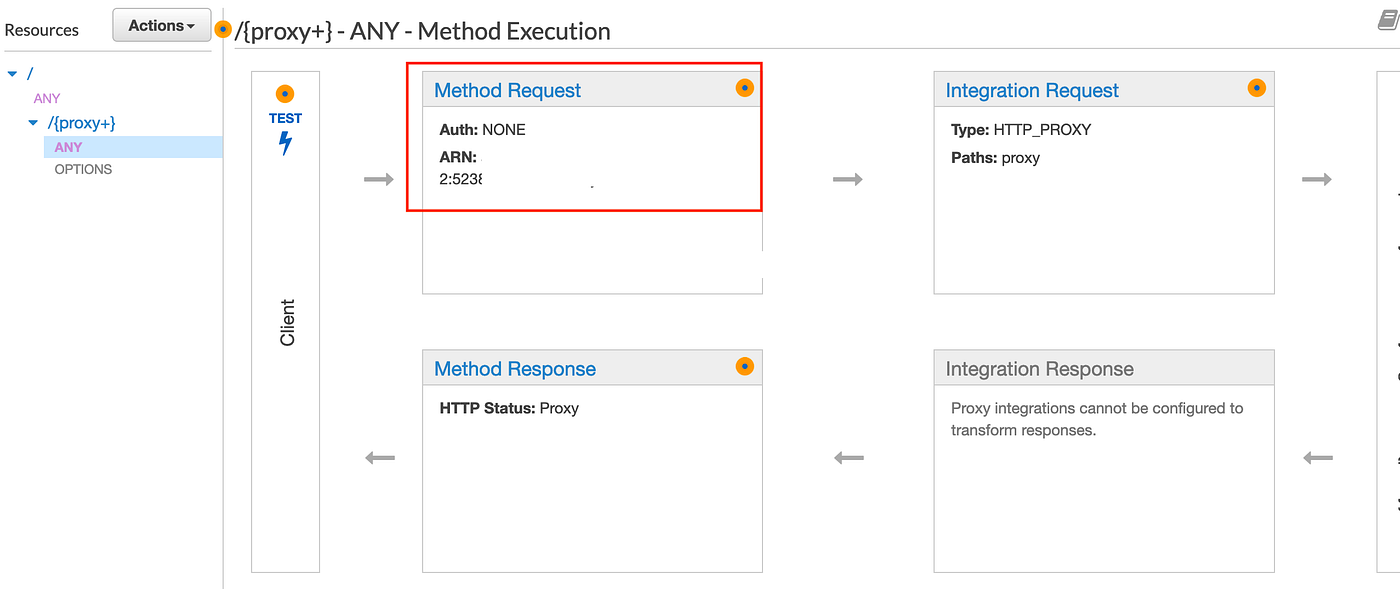The image size is (1400, 589).
Task: Collapse the /{proxy+} resource node
Action: coord(34,123)
